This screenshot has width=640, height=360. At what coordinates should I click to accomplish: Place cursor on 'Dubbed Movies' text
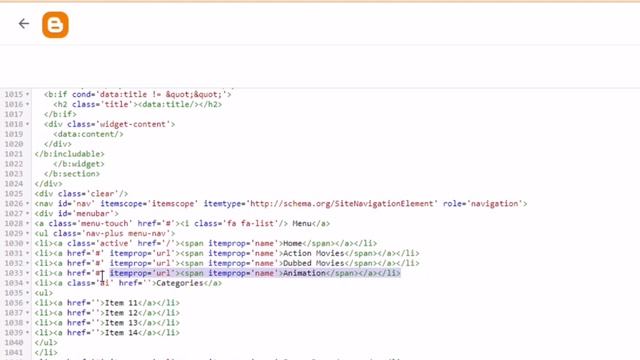pyautogui.click(x=313, y=263)
